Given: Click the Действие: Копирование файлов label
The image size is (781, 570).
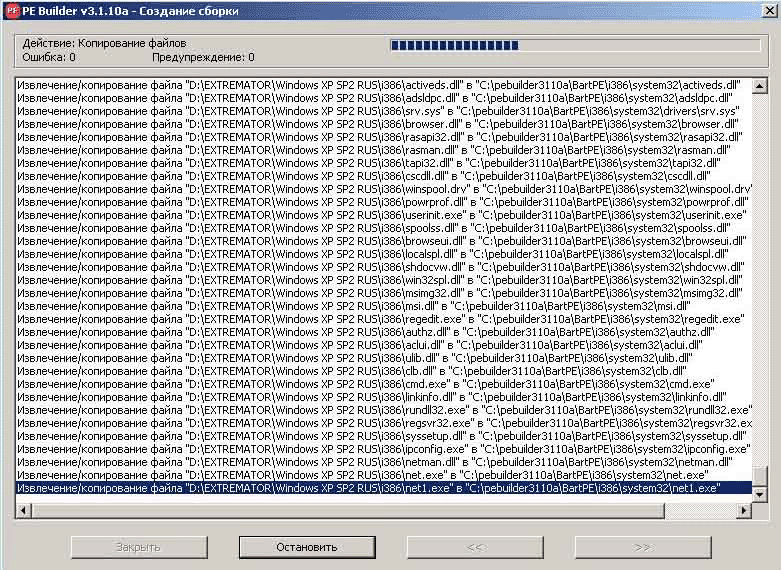Looking at the screenshot, I should pyautogui.click(x=105, y=43).
